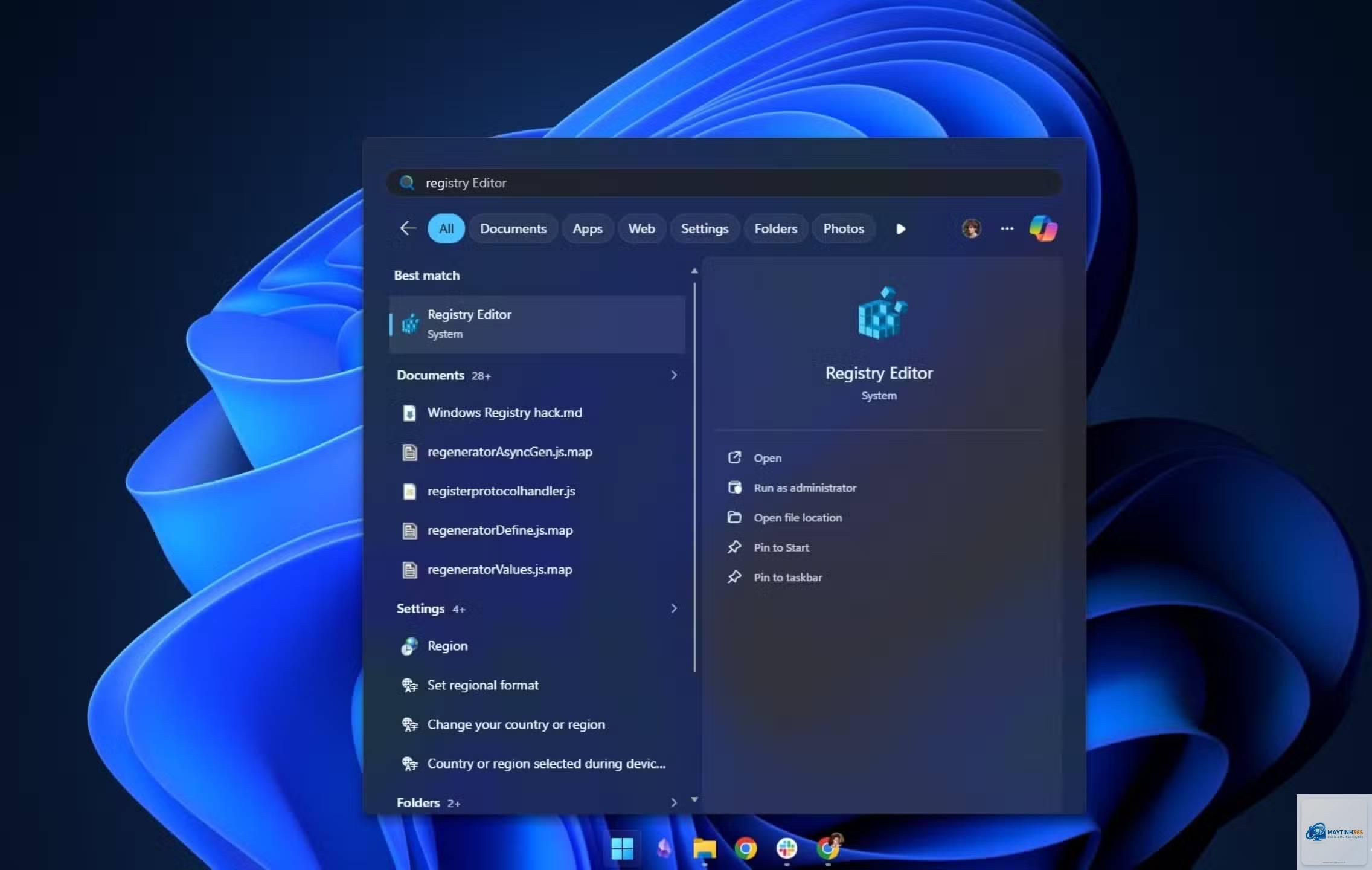Click icon beside Country or region selected

point(409,764)
